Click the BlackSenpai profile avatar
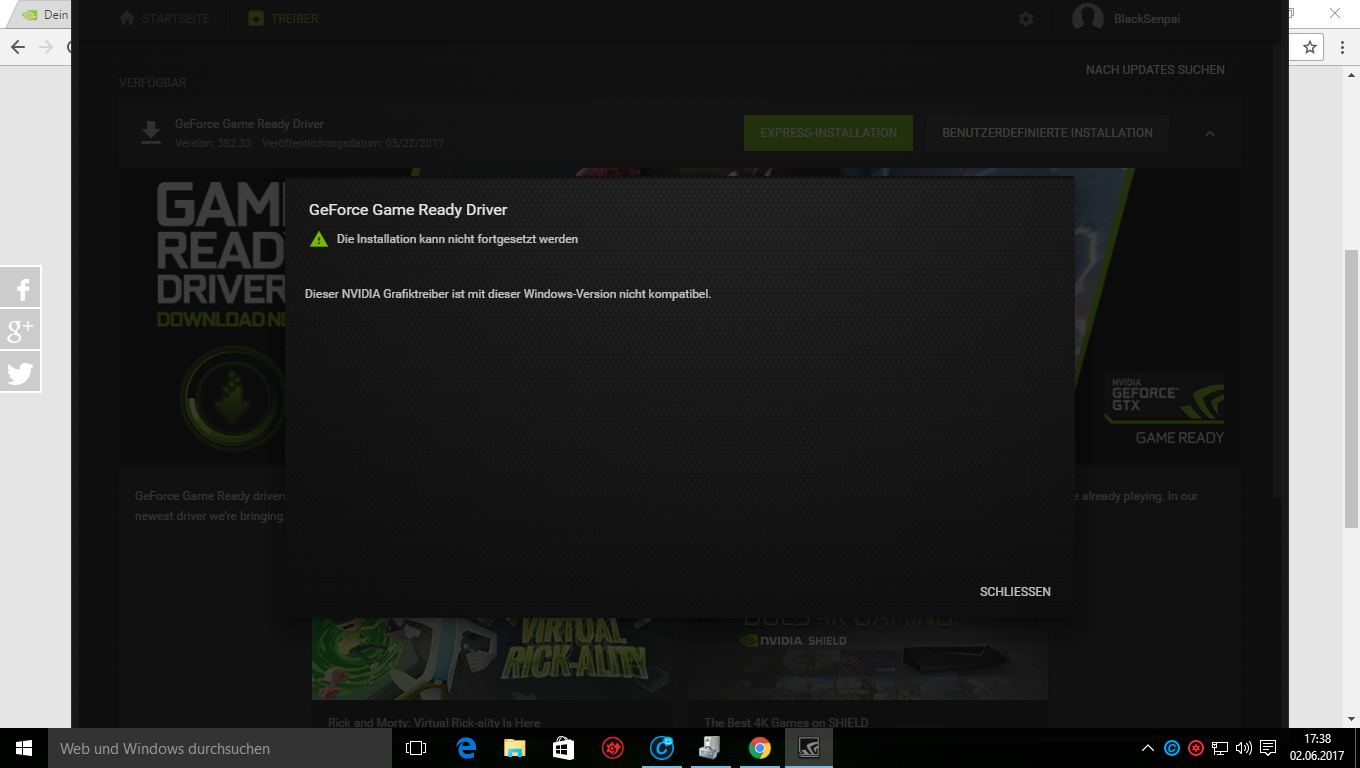Viewport: 1360px width, 768px height. 1088,18
